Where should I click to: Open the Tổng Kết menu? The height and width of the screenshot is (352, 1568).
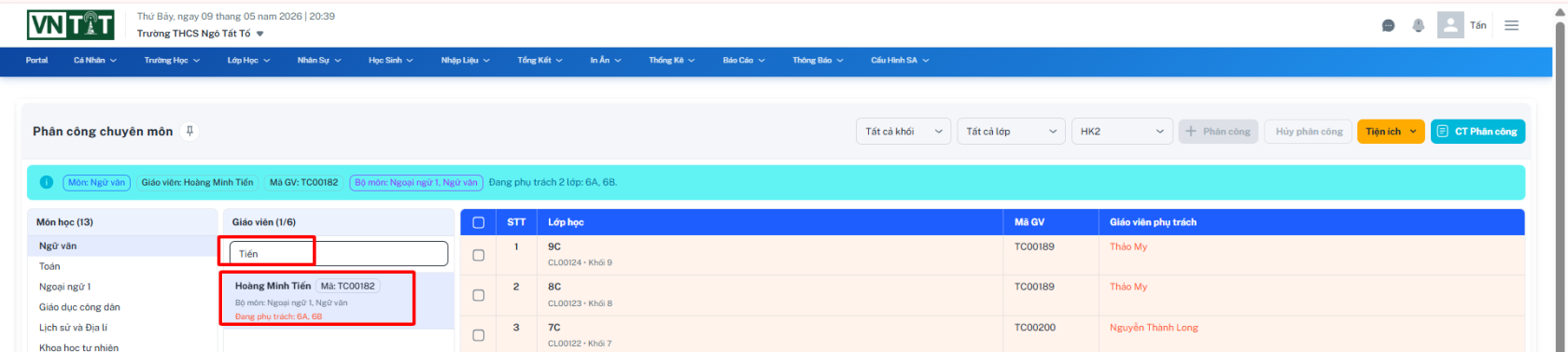tap(539, 61)
